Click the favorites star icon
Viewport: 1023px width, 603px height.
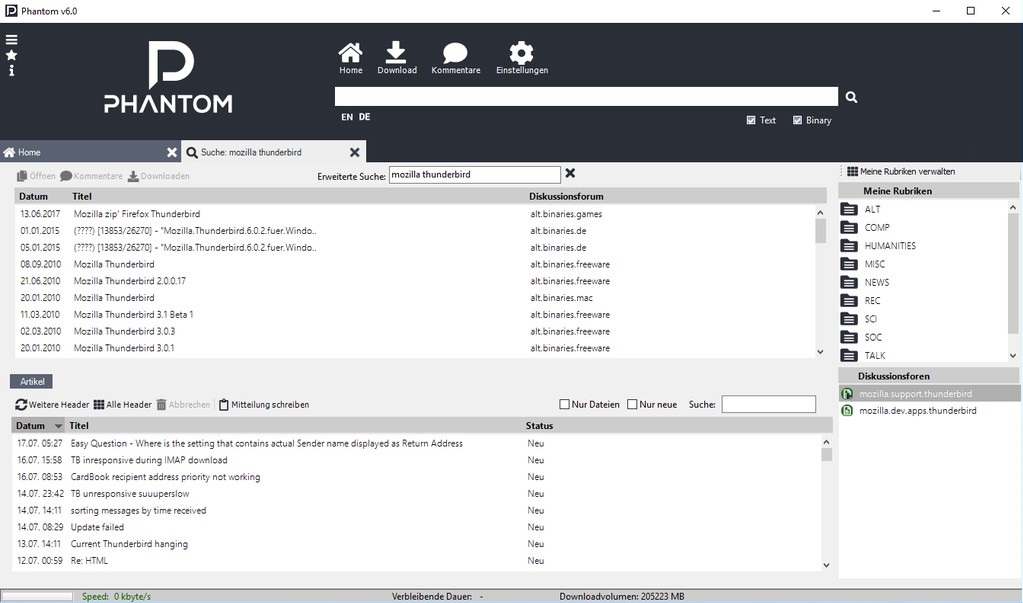click(x=12, y=55)
